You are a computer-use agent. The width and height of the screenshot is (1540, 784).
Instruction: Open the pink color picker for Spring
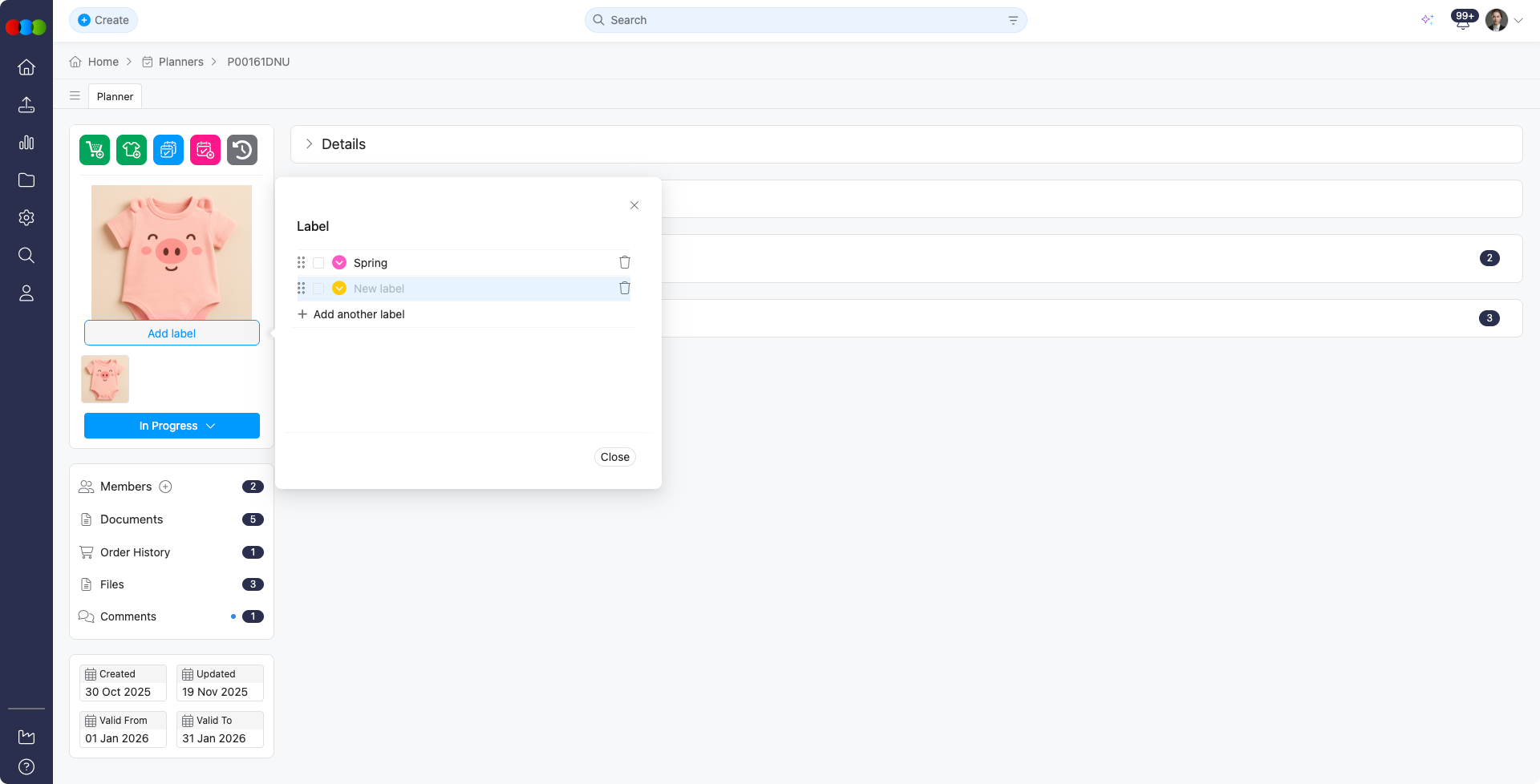339,263
